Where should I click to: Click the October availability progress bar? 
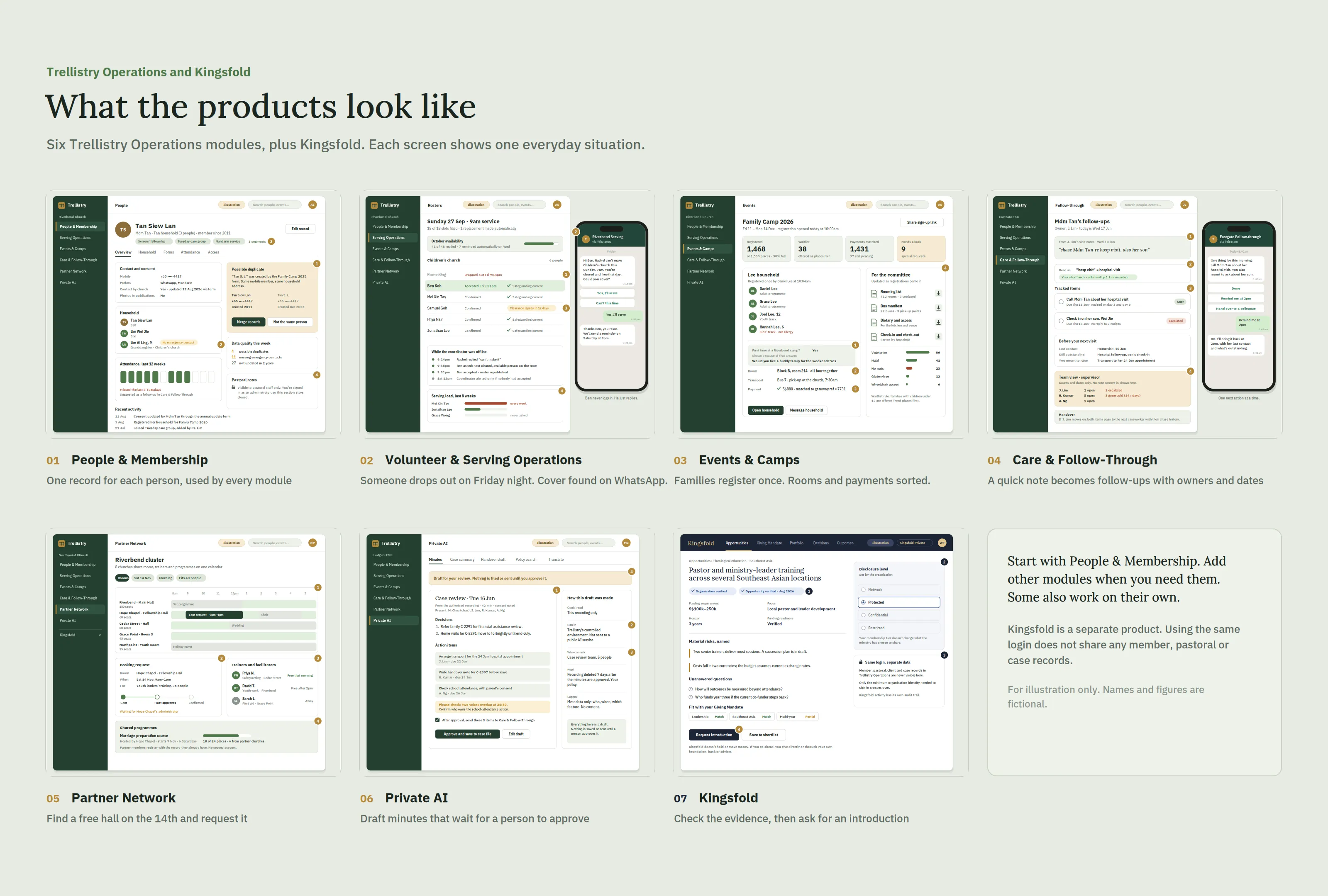(542, 244)
